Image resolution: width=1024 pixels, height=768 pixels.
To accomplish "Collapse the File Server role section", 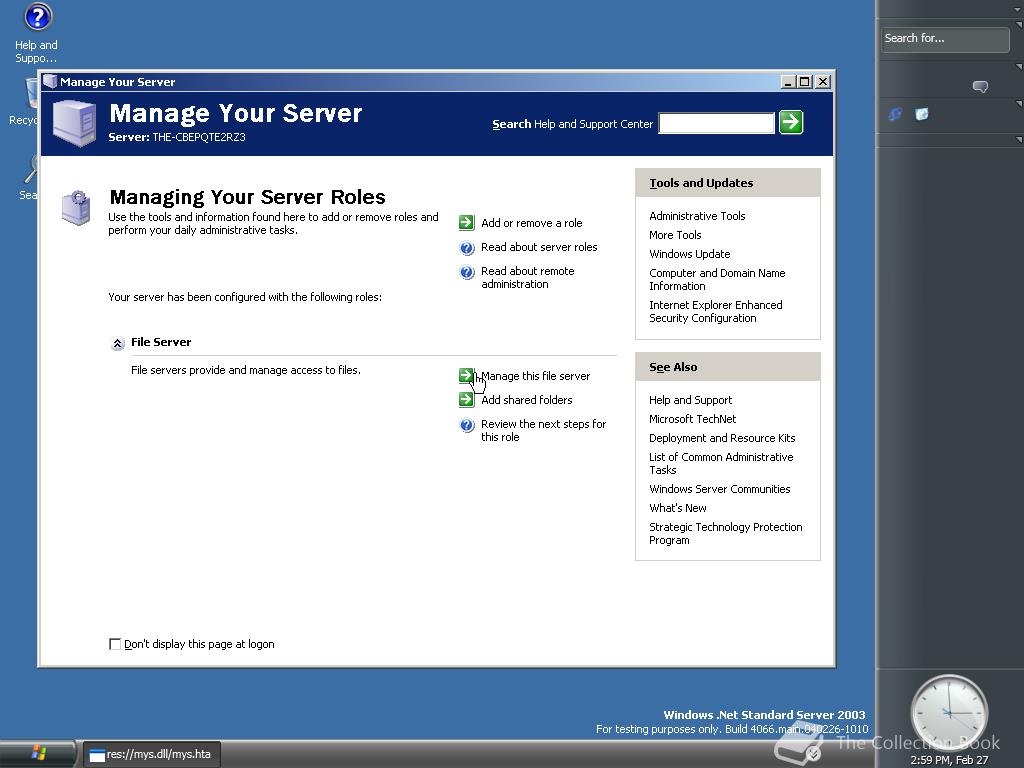I will coord(118,343).
